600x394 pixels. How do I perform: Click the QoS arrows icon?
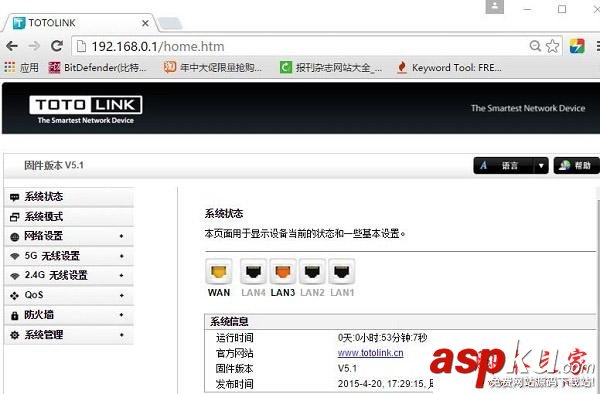15,296
